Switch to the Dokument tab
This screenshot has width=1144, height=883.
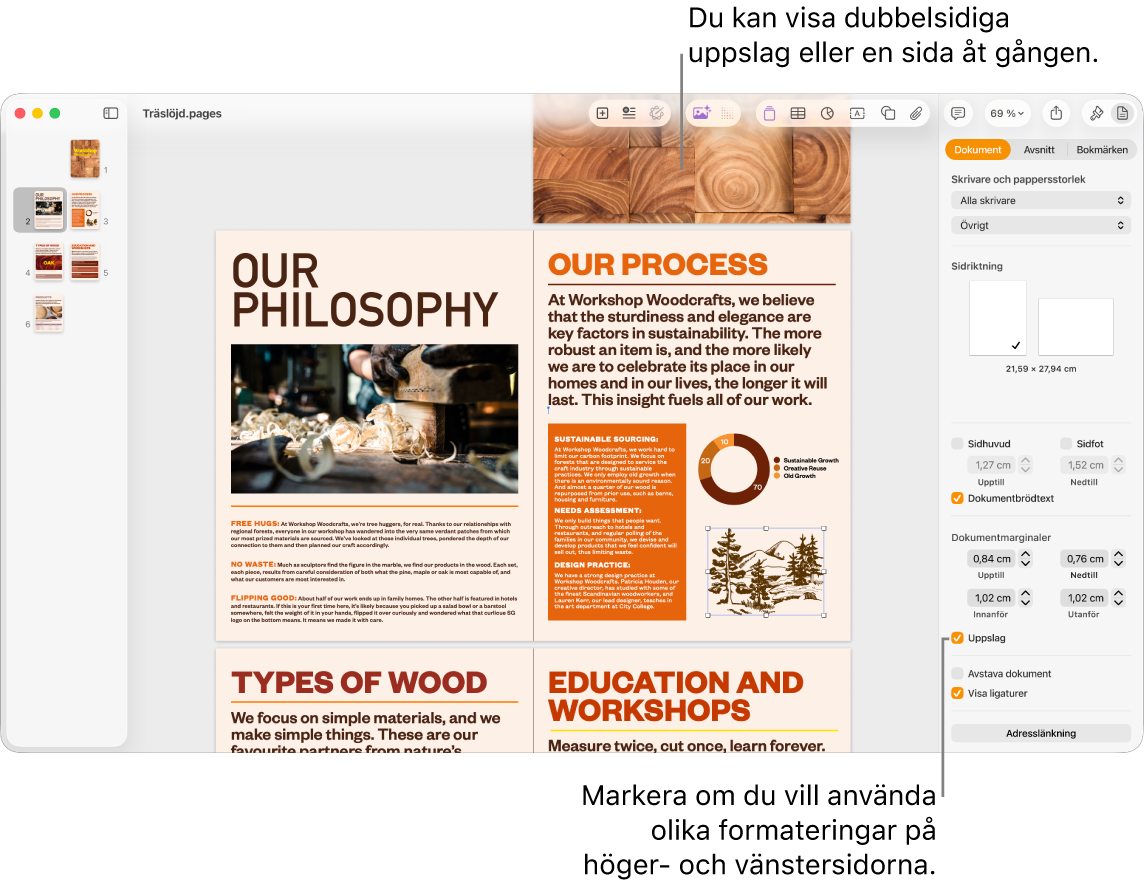click(x=978, y=150)
